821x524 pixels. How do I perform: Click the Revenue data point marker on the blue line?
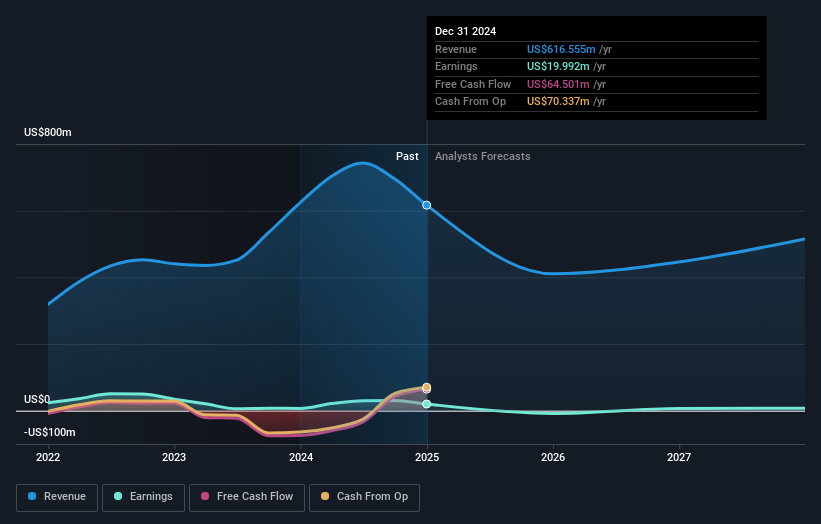[x=427, y=205]
